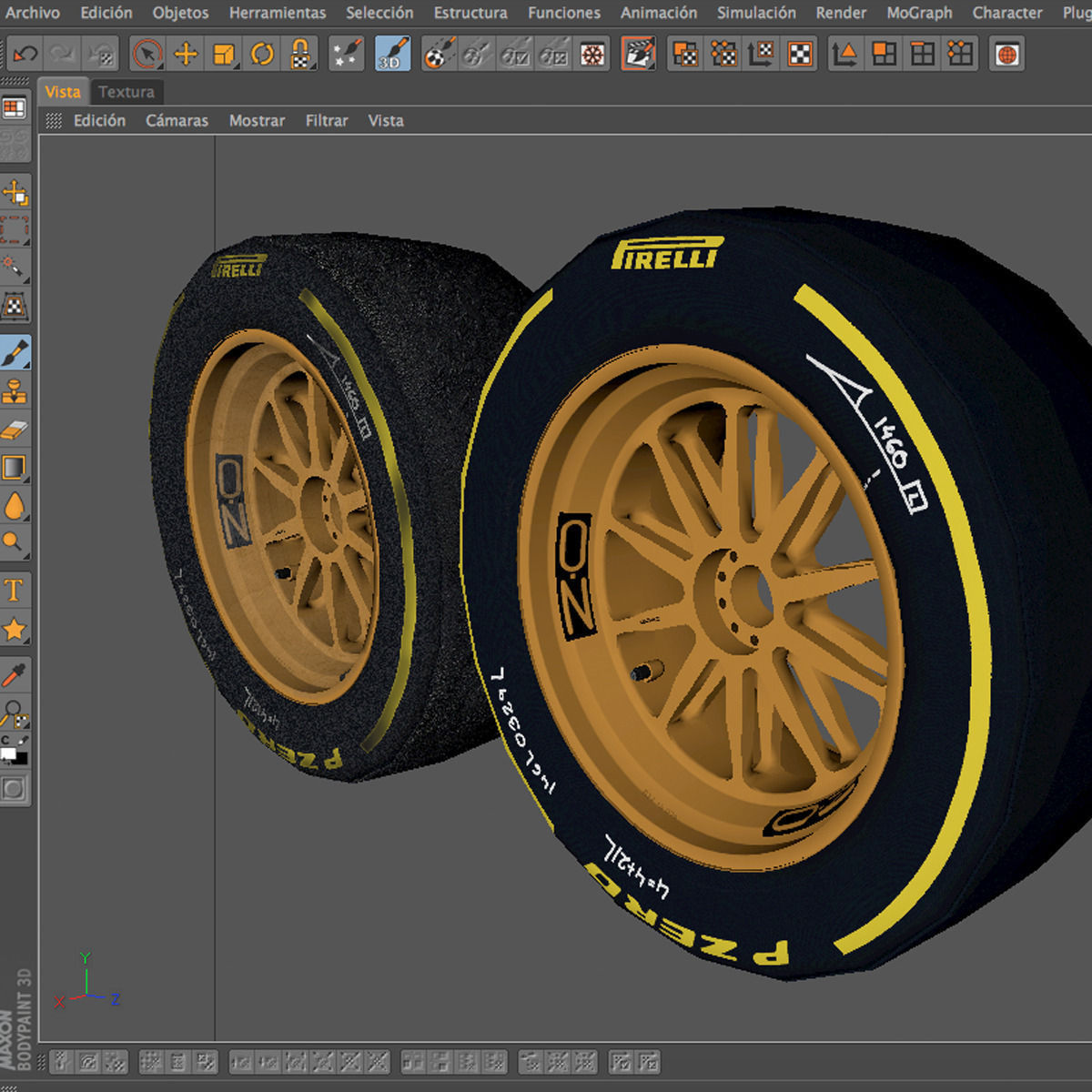Click the orange clapperboard render view icon
This screenshot has width=1092, height=1092.
(639, 55)
